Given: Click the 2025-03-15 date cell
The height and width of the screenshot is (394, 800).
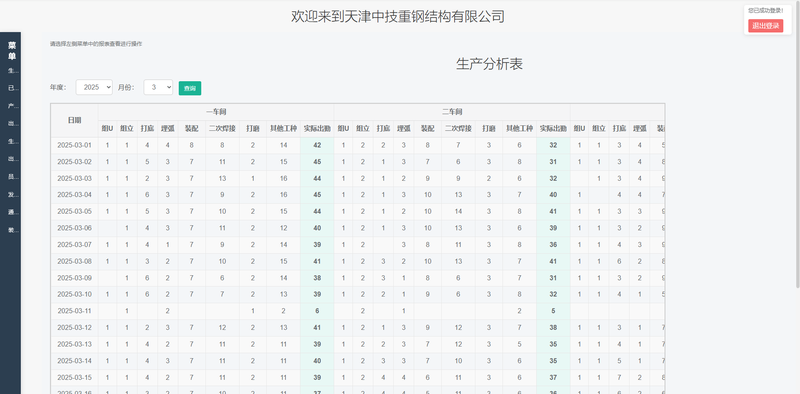Looking at the screenshot, I should click(74, 377).
